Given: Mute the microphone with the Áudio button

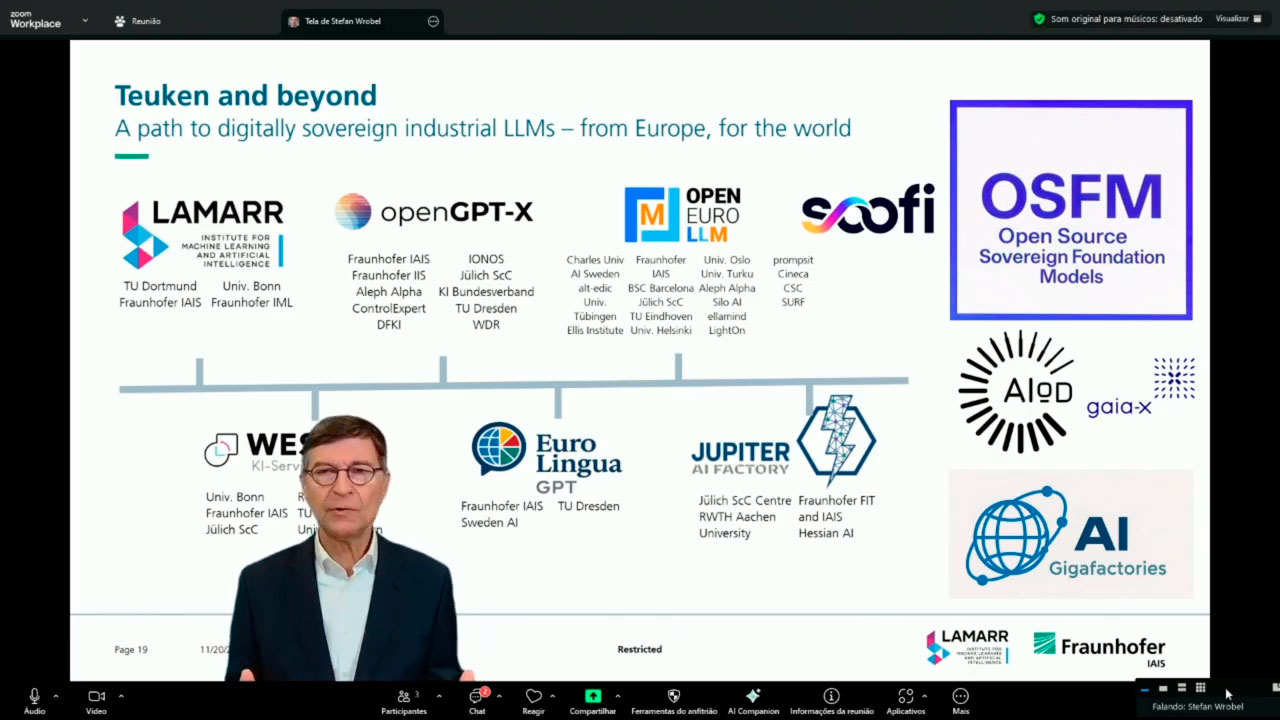Looking at the screenshot, I should pyautogui.click(x=34, y=699).
